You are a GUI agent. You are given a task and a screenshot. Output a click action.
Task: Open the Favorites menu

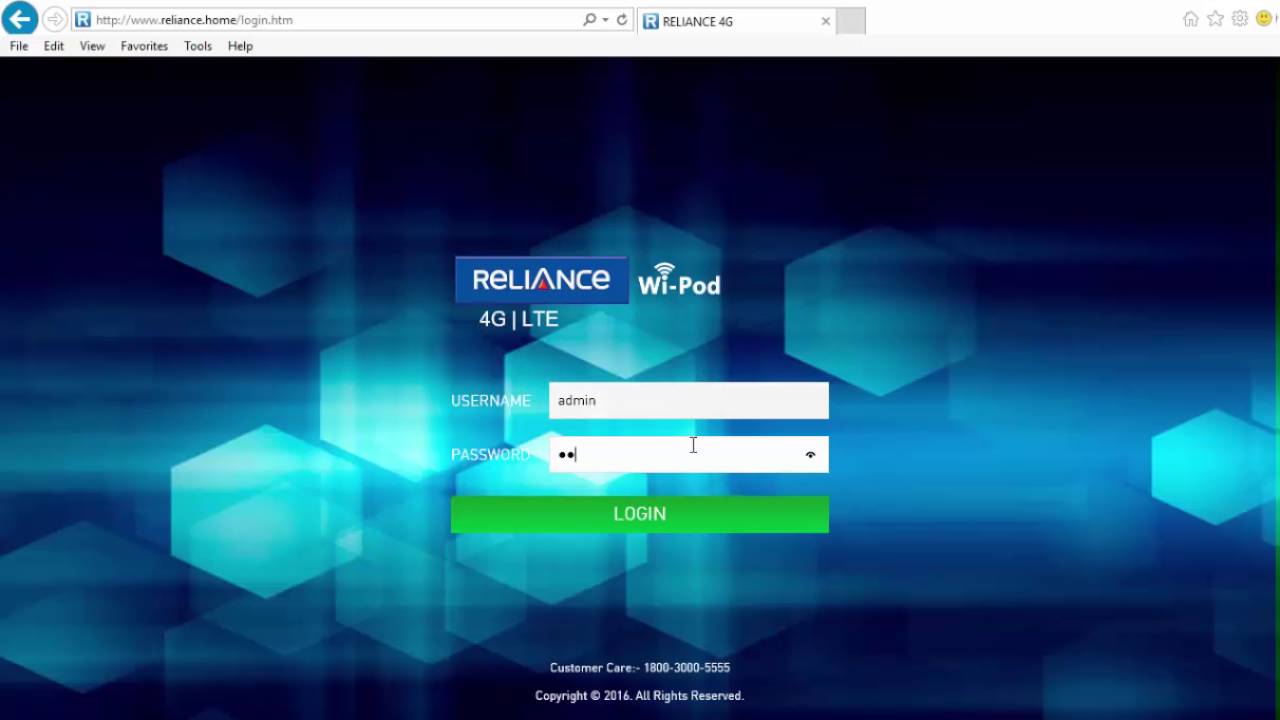click(x=144, y=46)
